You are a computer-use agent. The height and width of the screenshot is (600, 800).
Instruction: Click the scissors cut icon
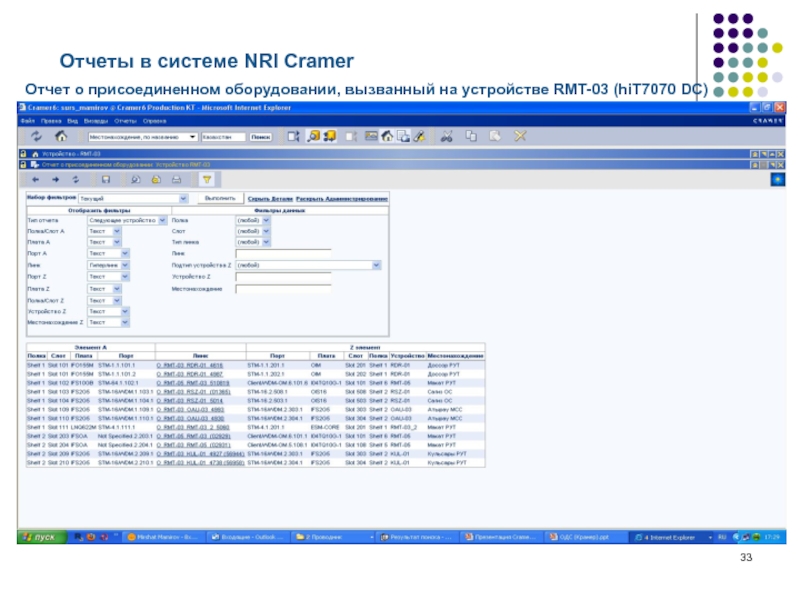tap(446, 136)
